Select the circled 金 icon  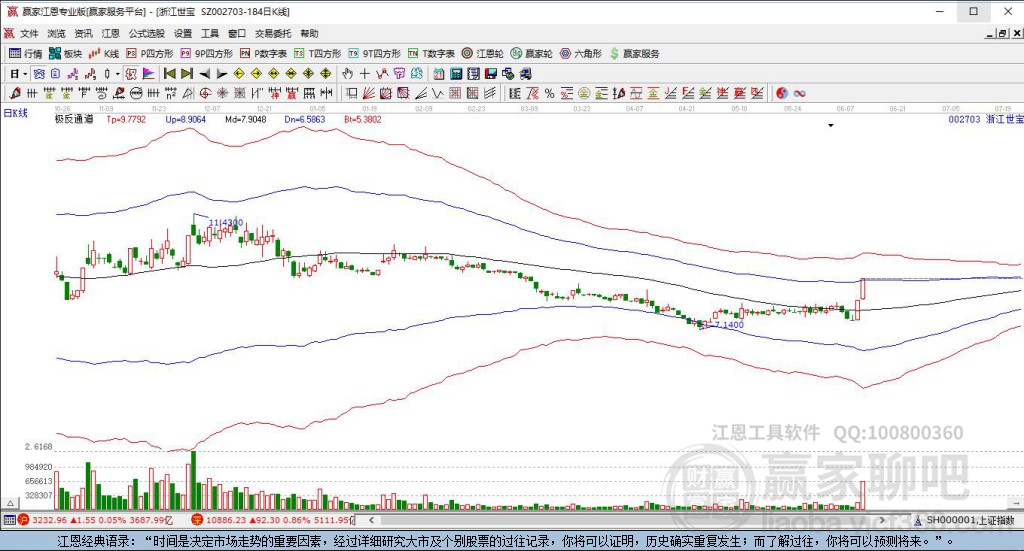click(x=584, y=93)
